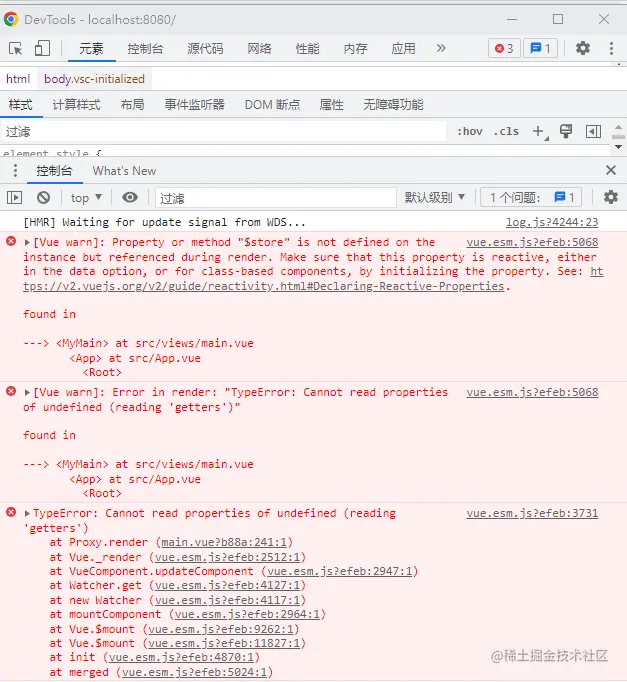Open the customize DevTools three-dot menu
Image resolution: width=627 pixels, height=682 pixels.
point(611,48)
